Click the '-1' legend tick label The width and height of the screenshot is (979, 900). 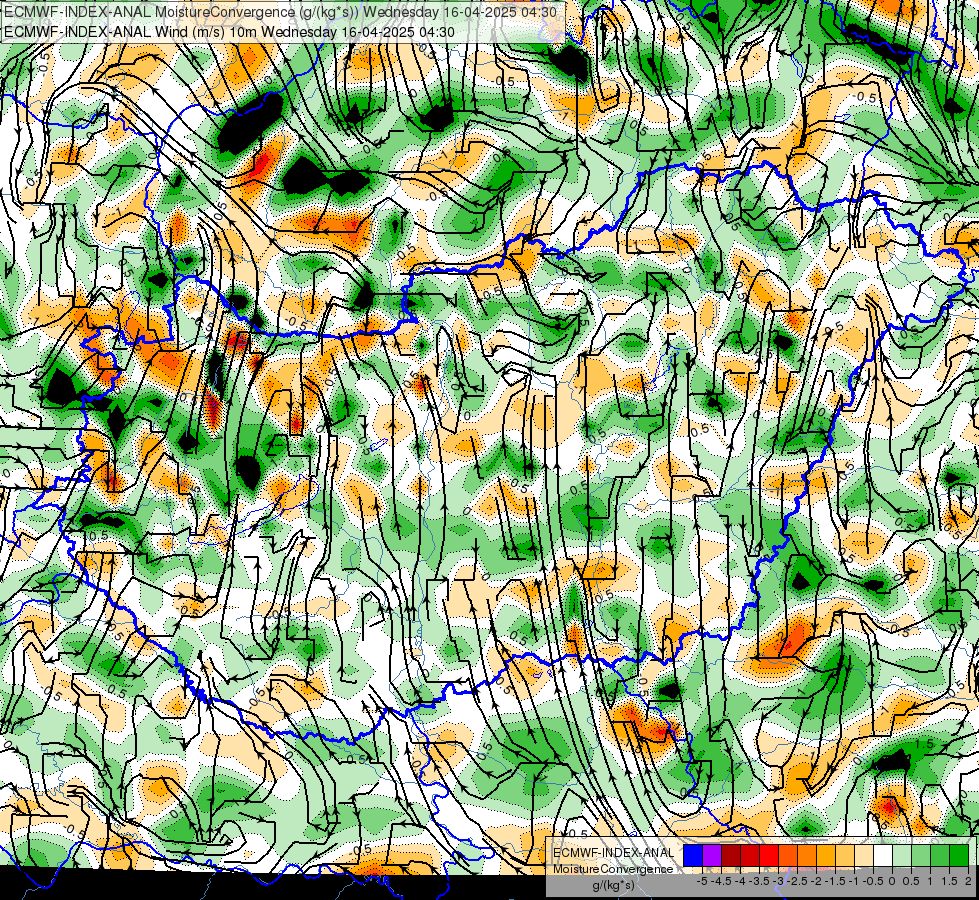854,881
